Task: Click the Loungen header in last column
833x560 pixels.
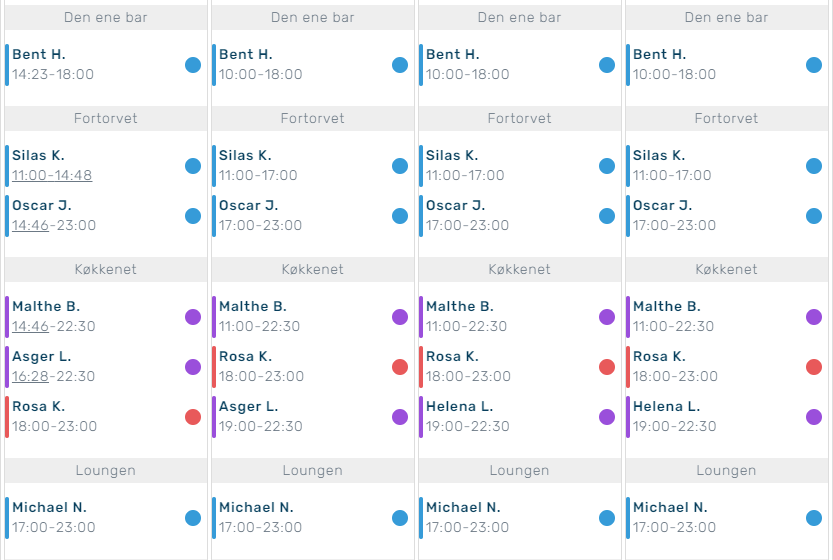Action: 726,470
